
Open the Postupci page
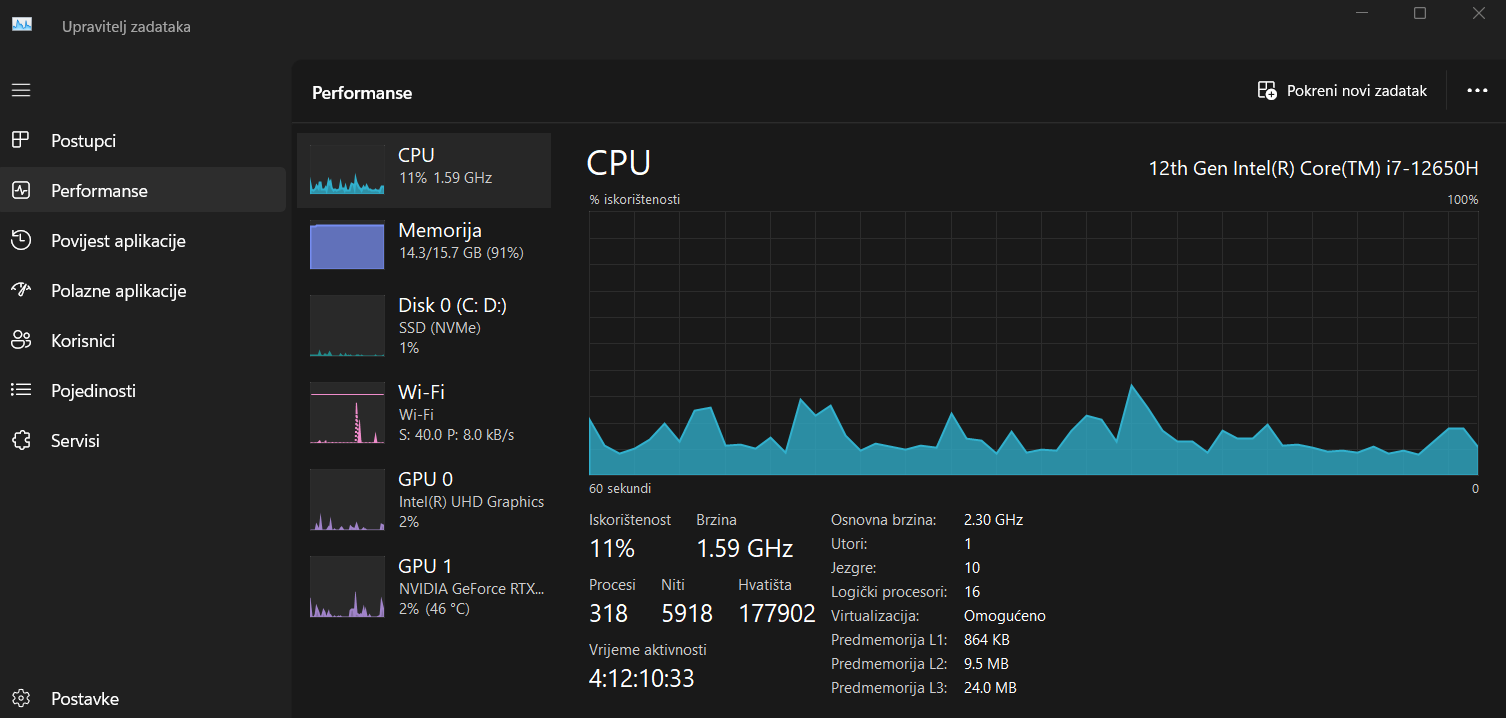tap(143, 140)
